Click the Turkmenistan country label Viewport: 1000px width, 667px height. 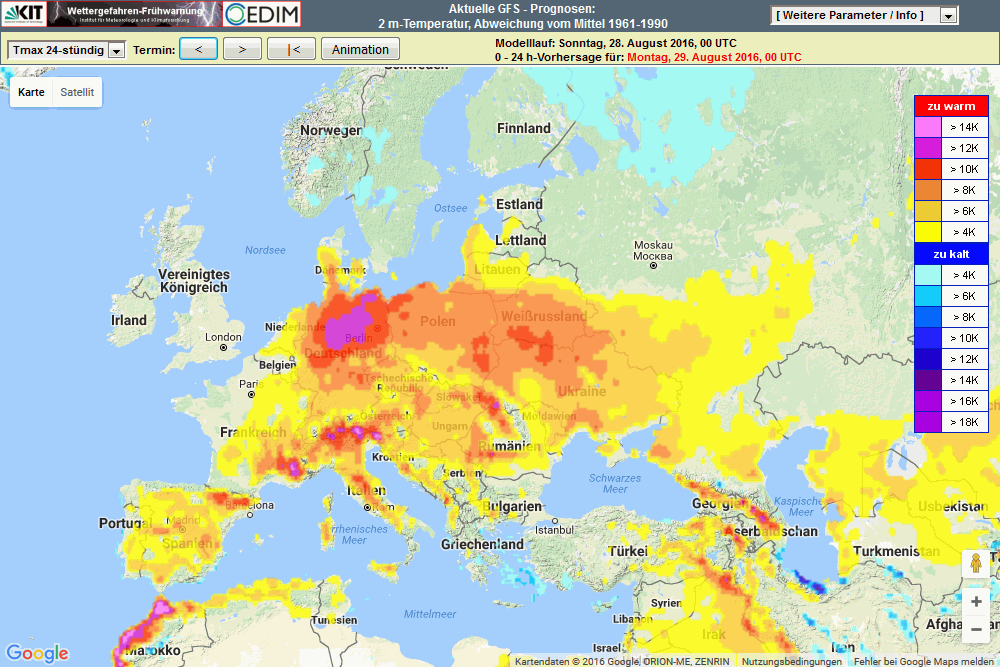point(896,551)
